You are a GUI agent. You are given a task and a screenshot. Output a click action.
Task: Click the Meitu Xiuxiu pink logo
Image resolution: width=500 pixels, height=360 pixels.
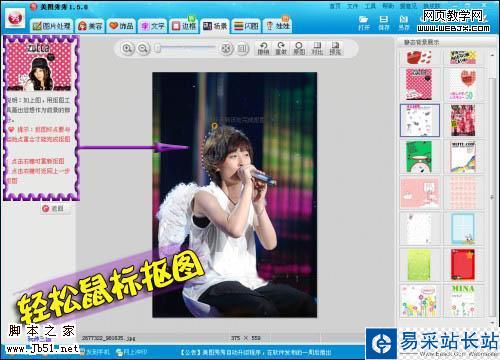coord(15,19)
